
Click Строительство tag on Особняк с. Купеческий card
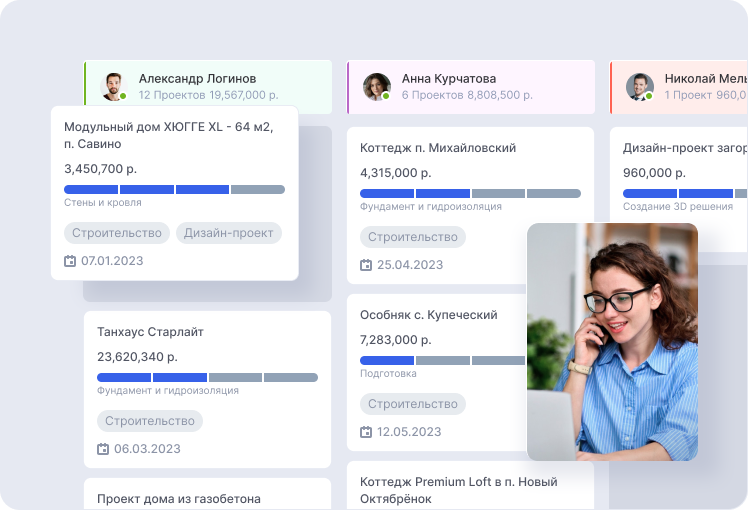[x=412, y=404]
